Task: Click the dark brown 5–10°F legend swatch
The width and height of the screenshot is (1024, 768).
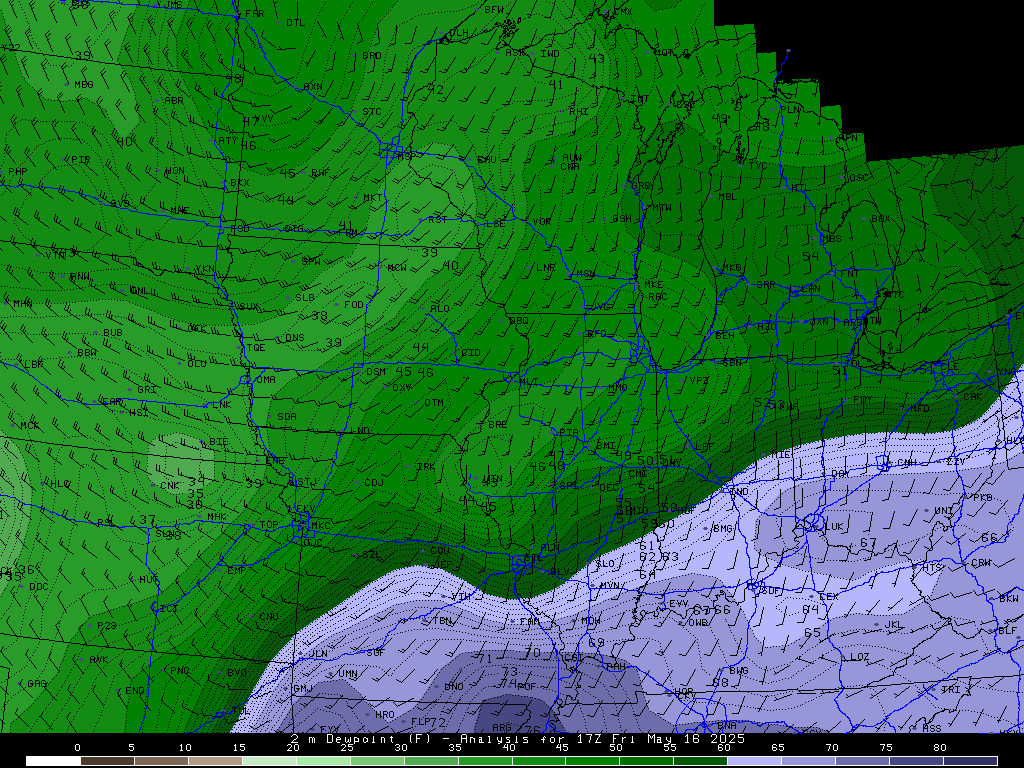Action: click(107, 761)
